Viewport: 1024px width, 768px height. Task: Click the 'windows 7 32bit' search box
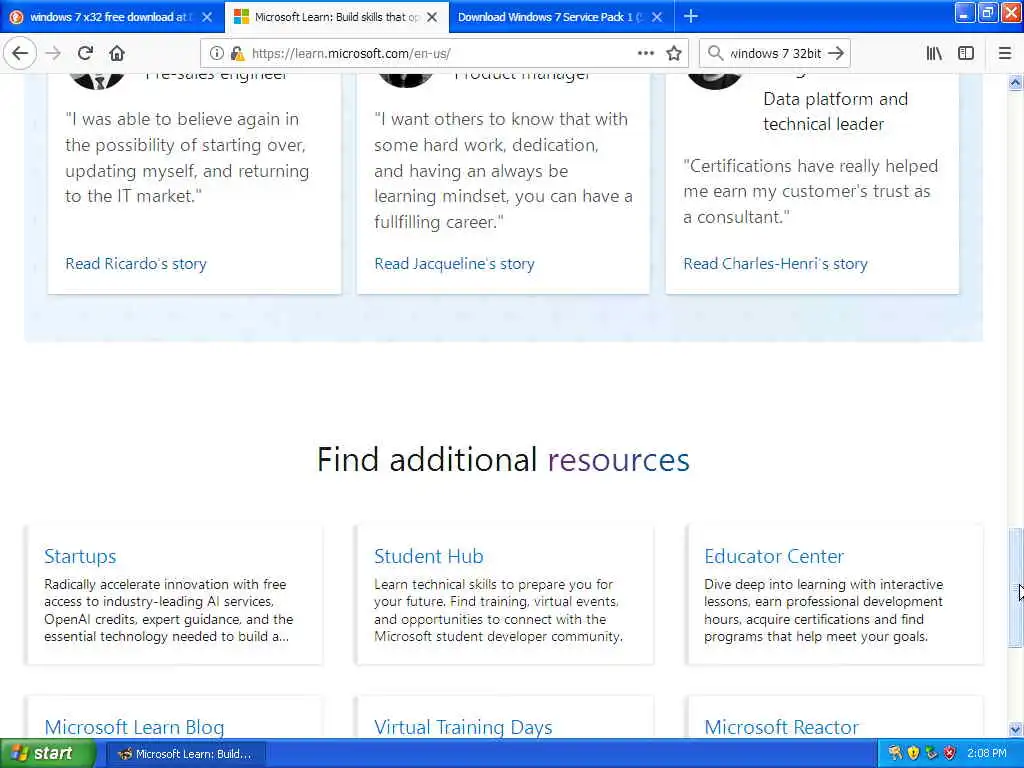(775, 54)
